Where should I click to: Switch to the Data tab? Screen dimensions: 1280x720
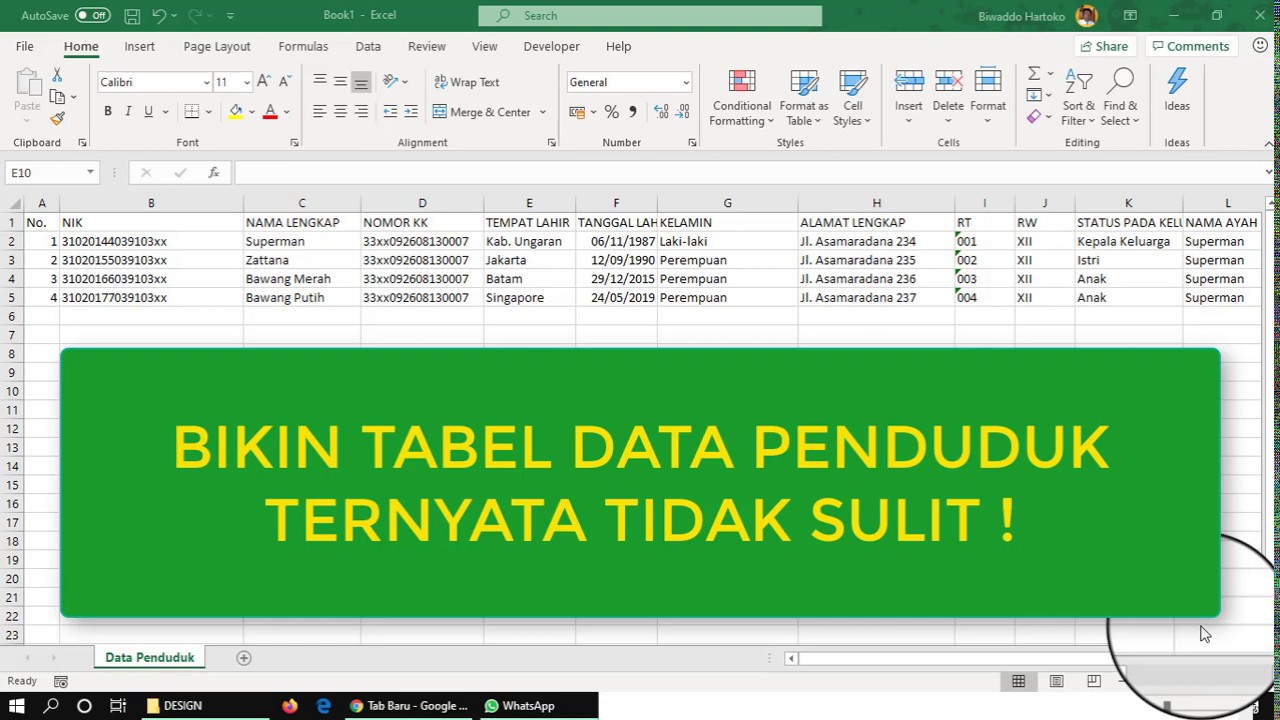368,46
